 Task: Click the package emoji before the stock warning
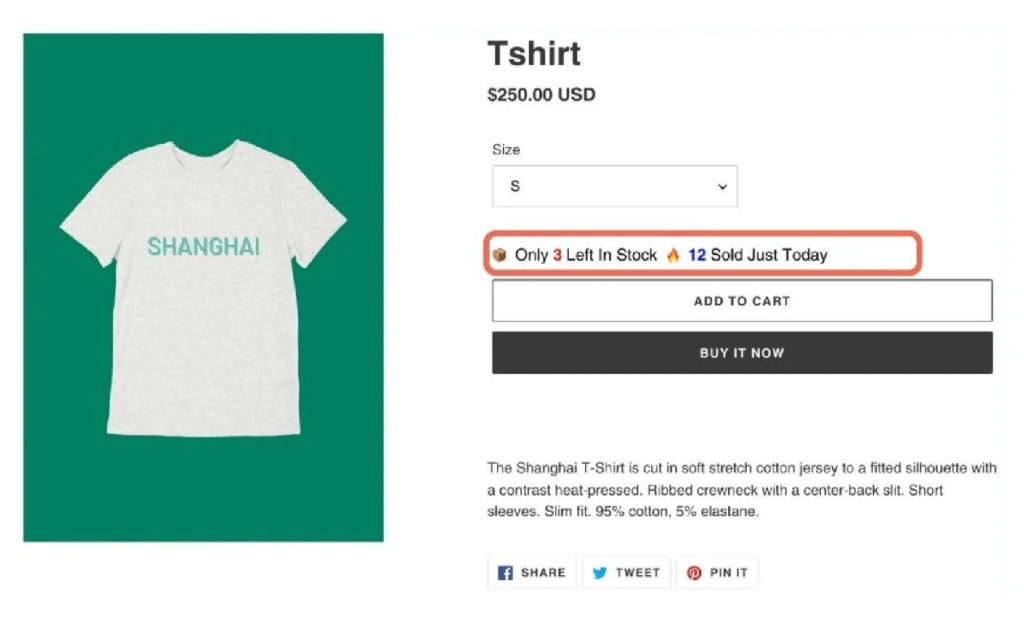pos(498,255)
